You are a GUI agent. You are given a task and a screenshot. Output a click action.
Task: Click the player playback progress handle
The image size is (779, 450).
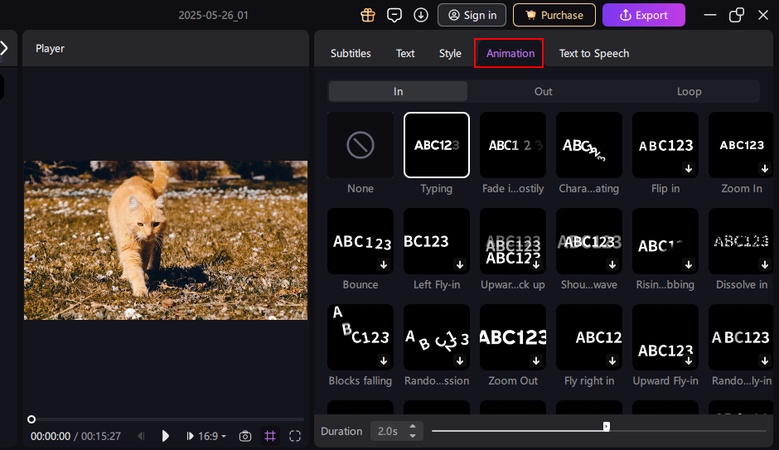[31, 420]
